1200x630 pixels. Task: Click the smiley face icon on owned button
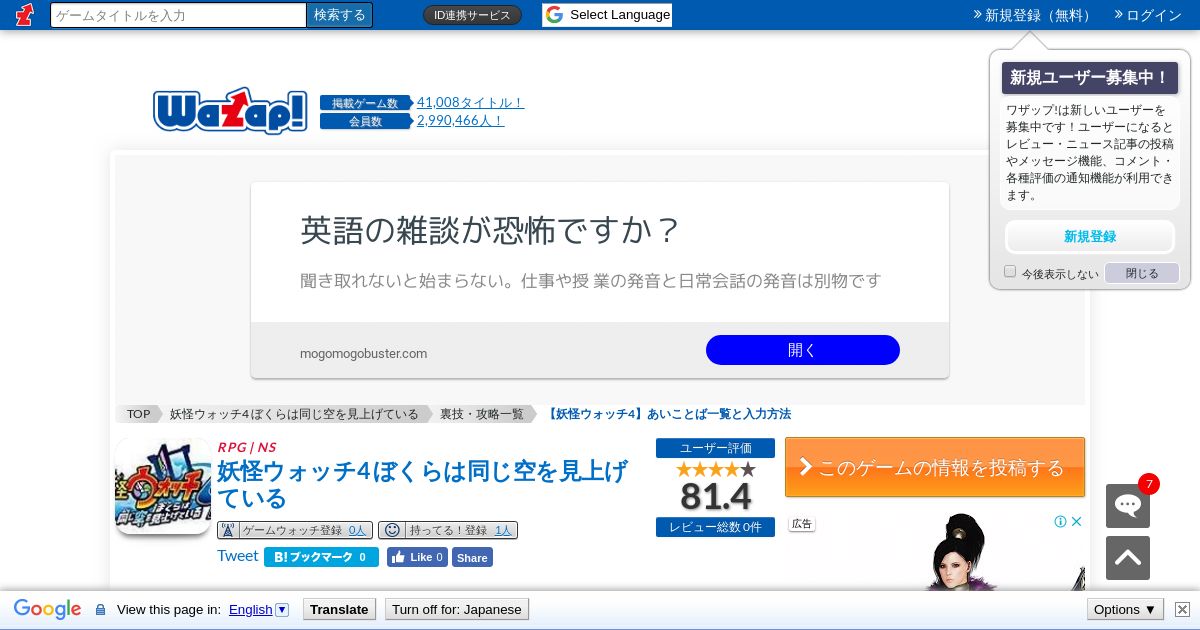click(392, 530)
